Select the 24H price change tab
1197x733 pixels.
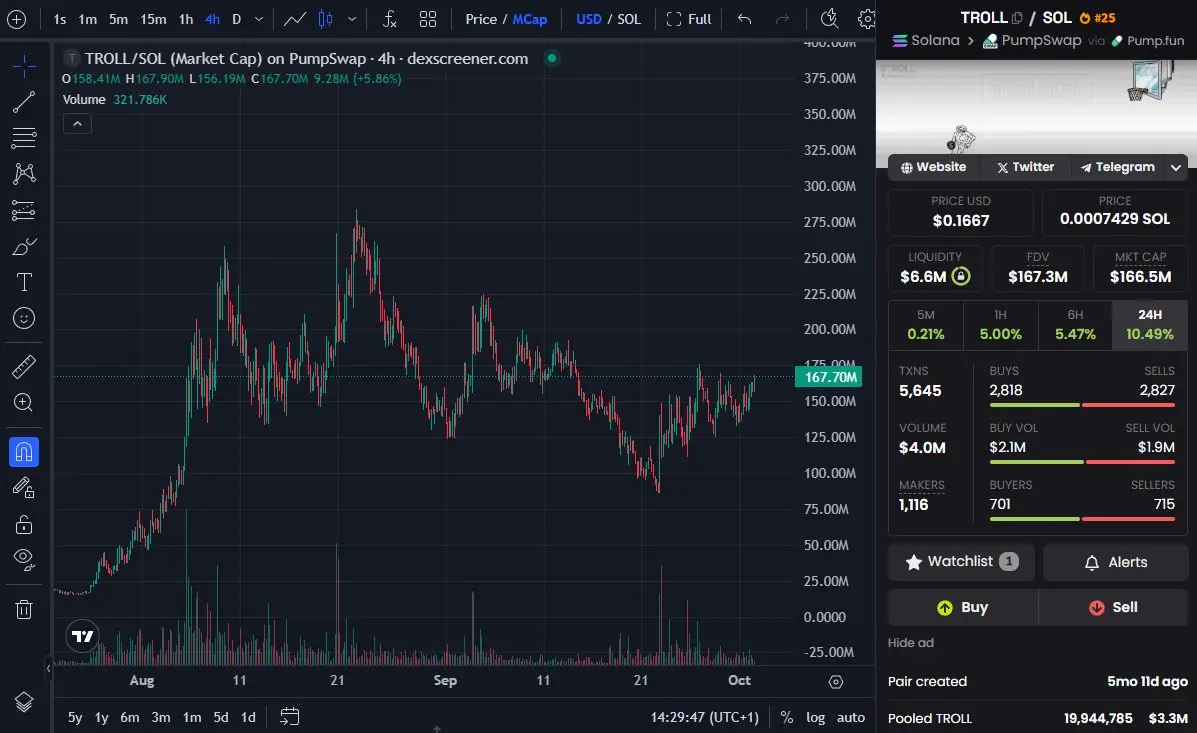(1150, 325)
